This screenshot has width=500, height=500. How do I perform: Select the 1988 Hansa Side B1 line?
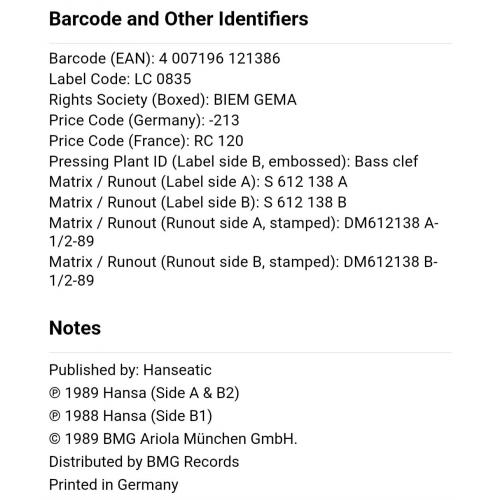coord(130,416)
